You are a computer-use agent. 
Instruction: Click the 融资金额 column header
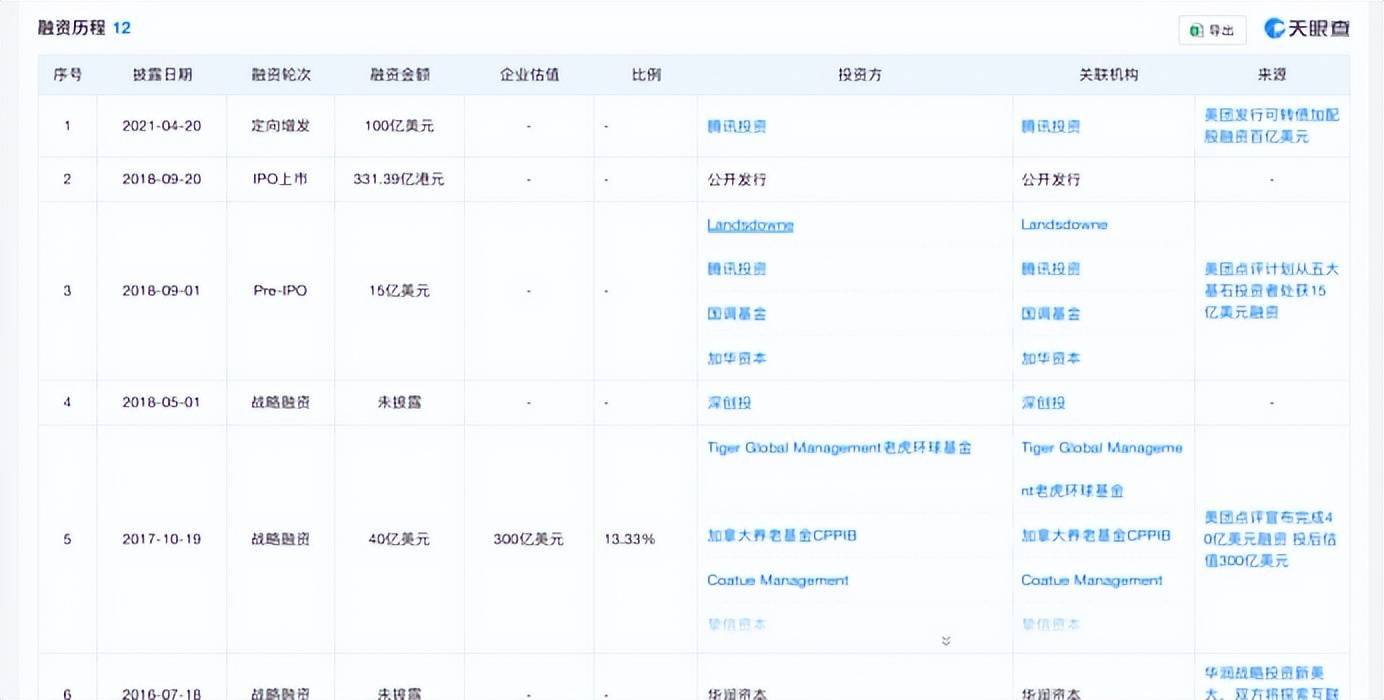pyautogui.click(x=399, y=75)
